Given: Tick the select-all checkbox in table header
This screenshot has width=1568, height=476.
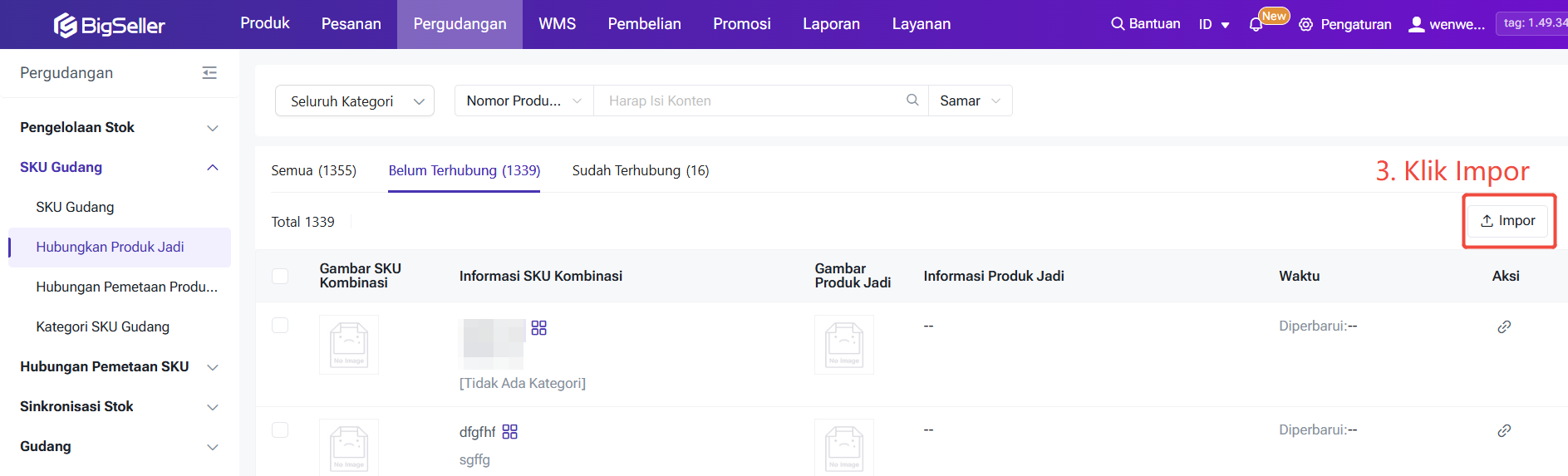Looking at the screenshot, I should (280, 276).
